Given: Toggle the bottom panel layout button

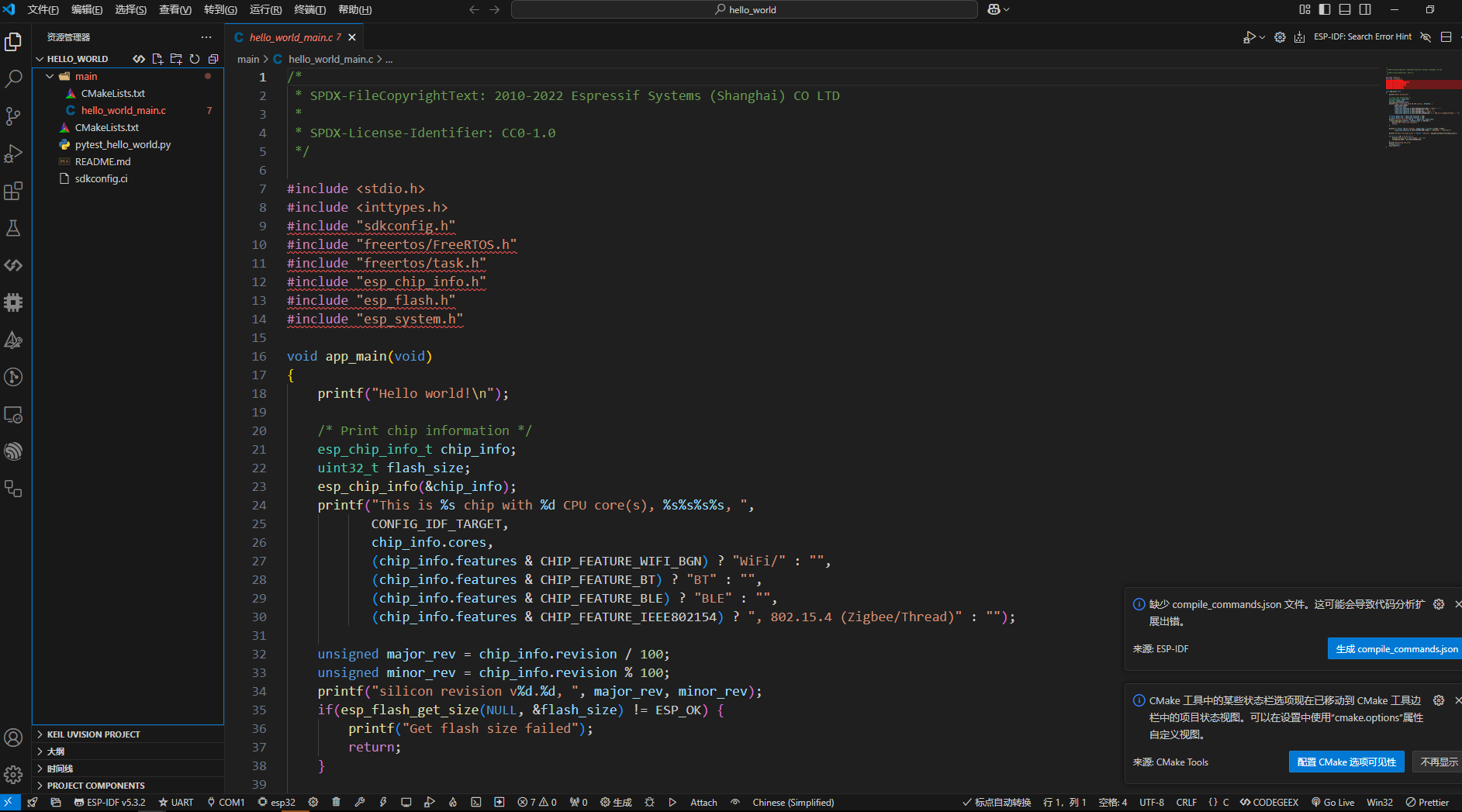Looking at the screenshot, I should [x=1345, y=9].
